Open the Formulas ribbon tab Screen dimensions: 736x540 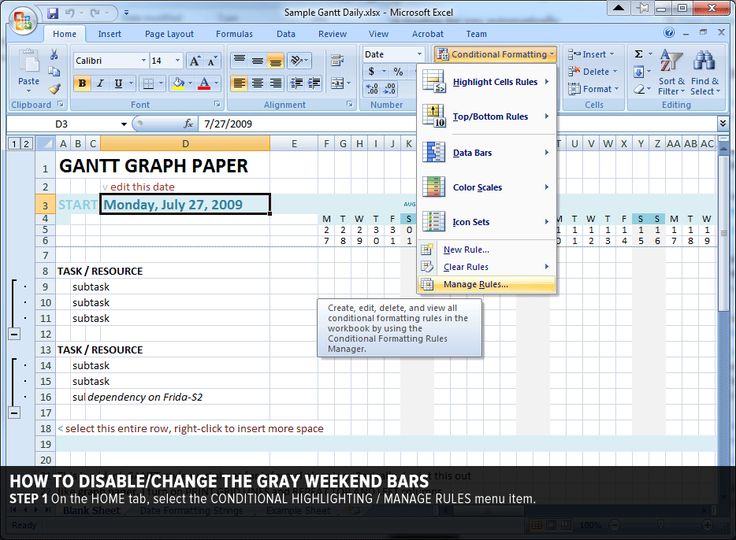point(234,34)
